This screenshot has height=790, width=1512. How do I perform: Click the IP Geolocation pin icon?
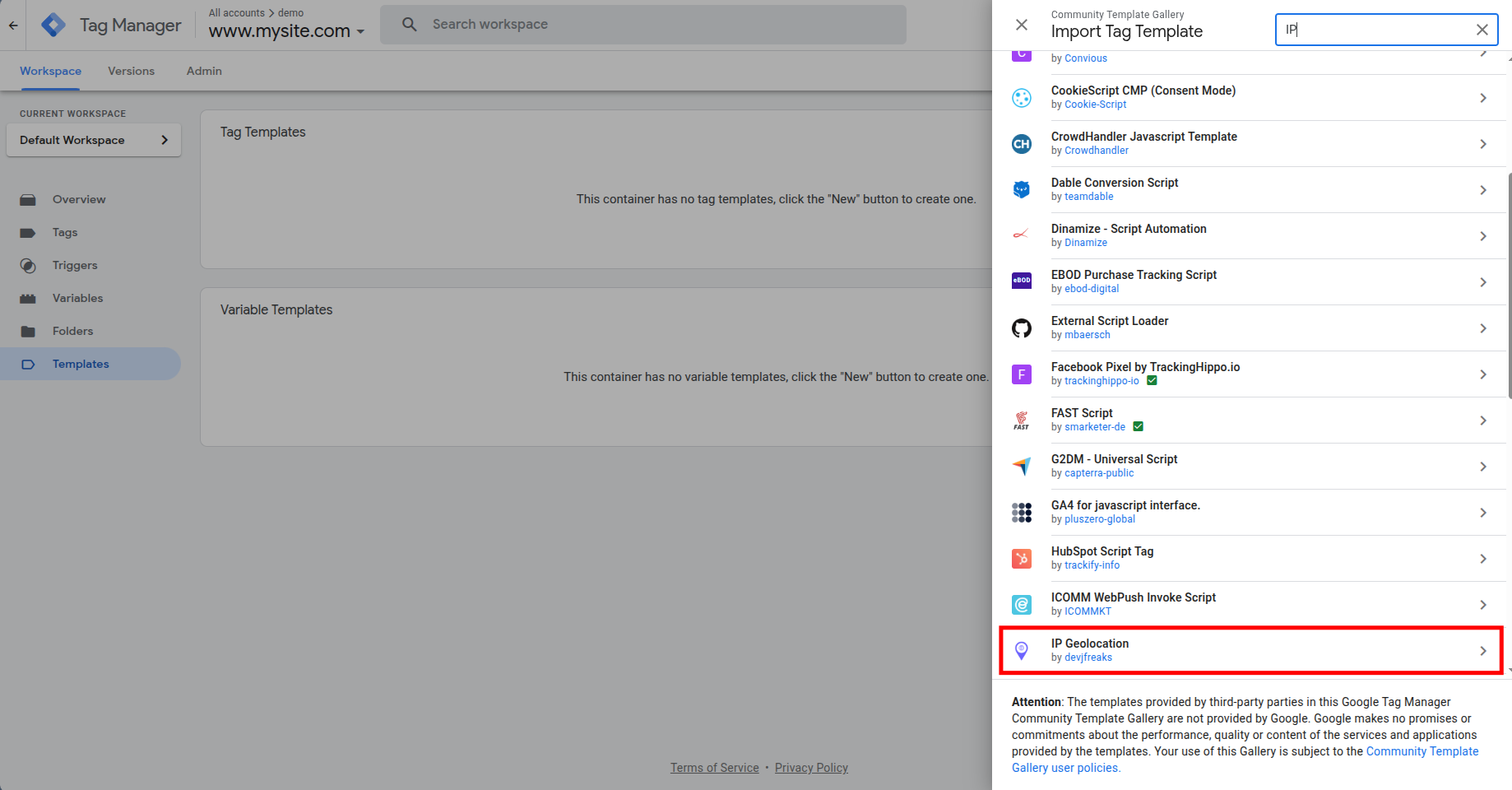click(1022, 651)
